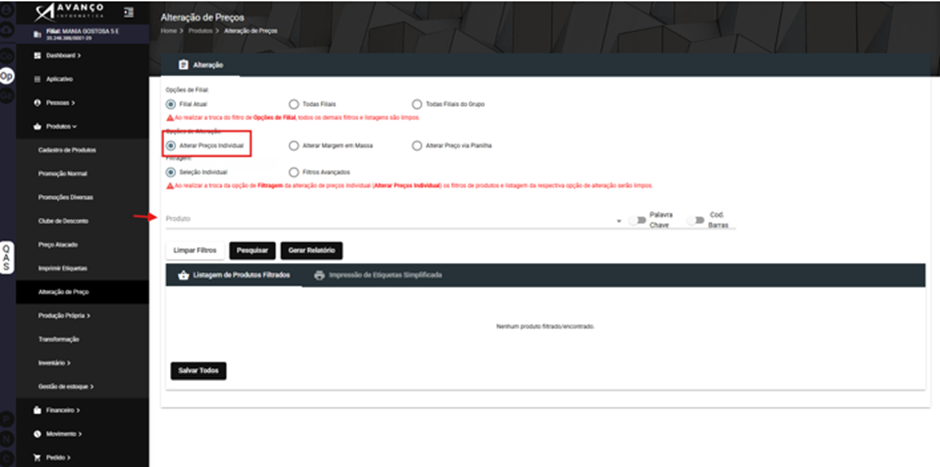This screenshot has height=467, width=940.
Task: Click the Produtos basket icon in sidebar
Action: tap(37, 126)
